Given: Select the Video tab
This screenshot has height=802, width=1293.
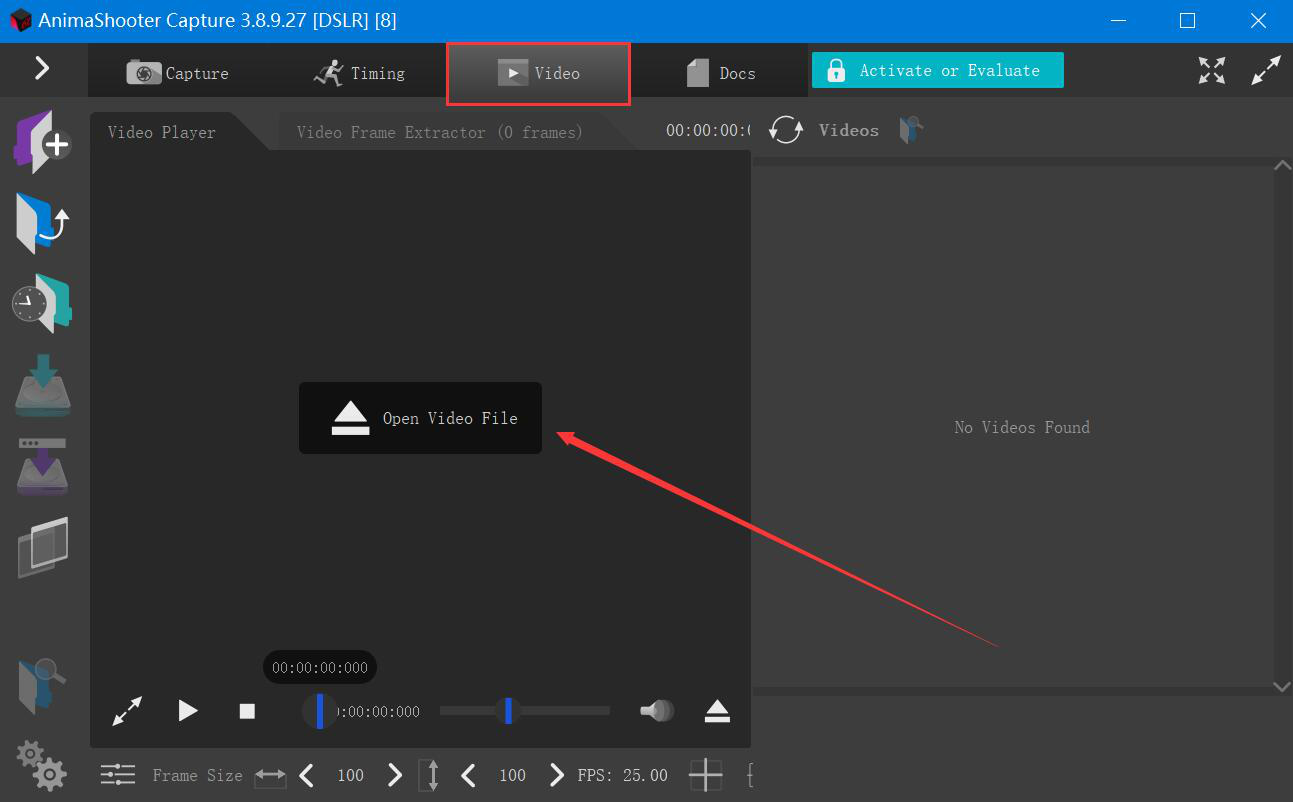Looking at the screenshot, I should (x=538, y=73).
